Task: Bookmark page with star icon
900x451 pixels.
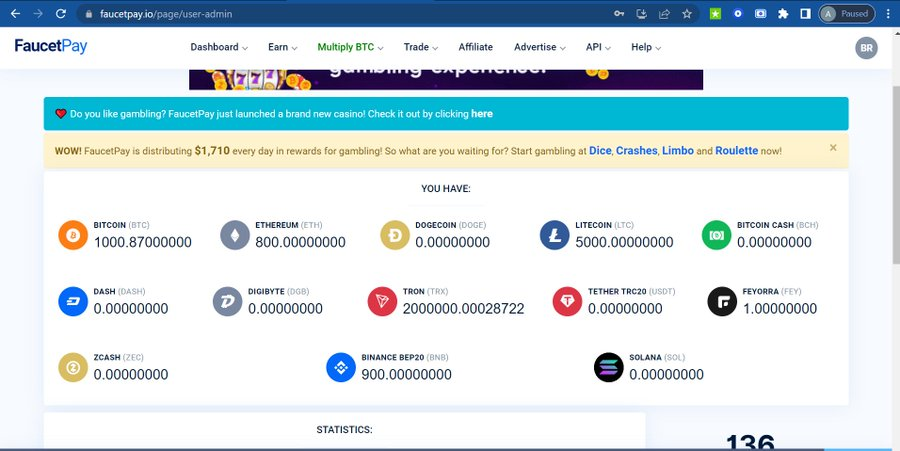Action: 687,14
